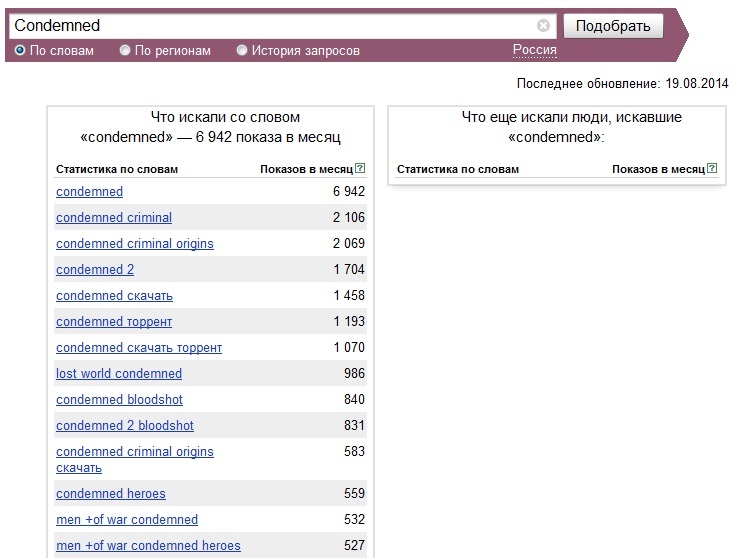This screenshot has width=736, height=558.
Task: Click the '1 070' count value
Action: click(349, 347)
